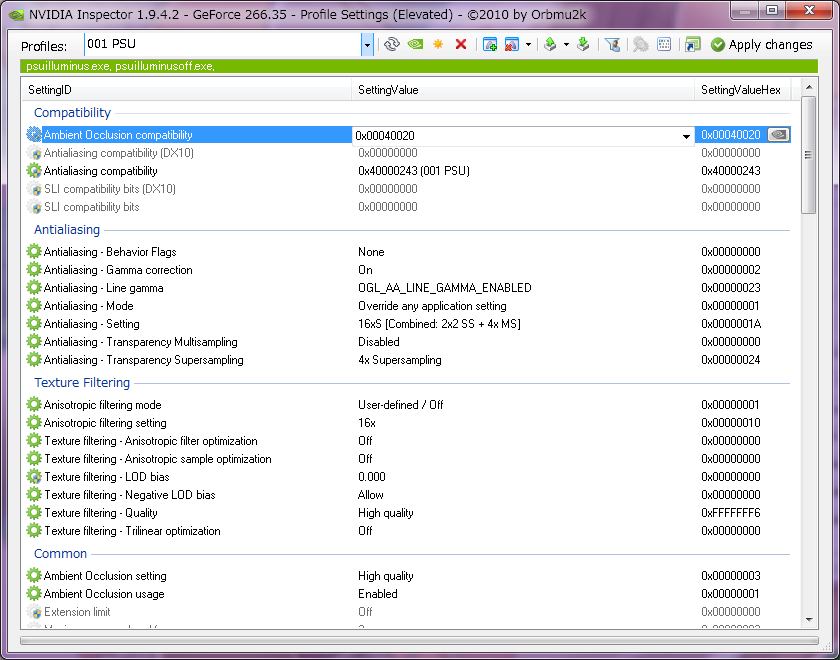Viewport: 840px width, 660px height.
Task: Click the gear icon beside Antialiasing - Setting
Action: click(34, 324)
